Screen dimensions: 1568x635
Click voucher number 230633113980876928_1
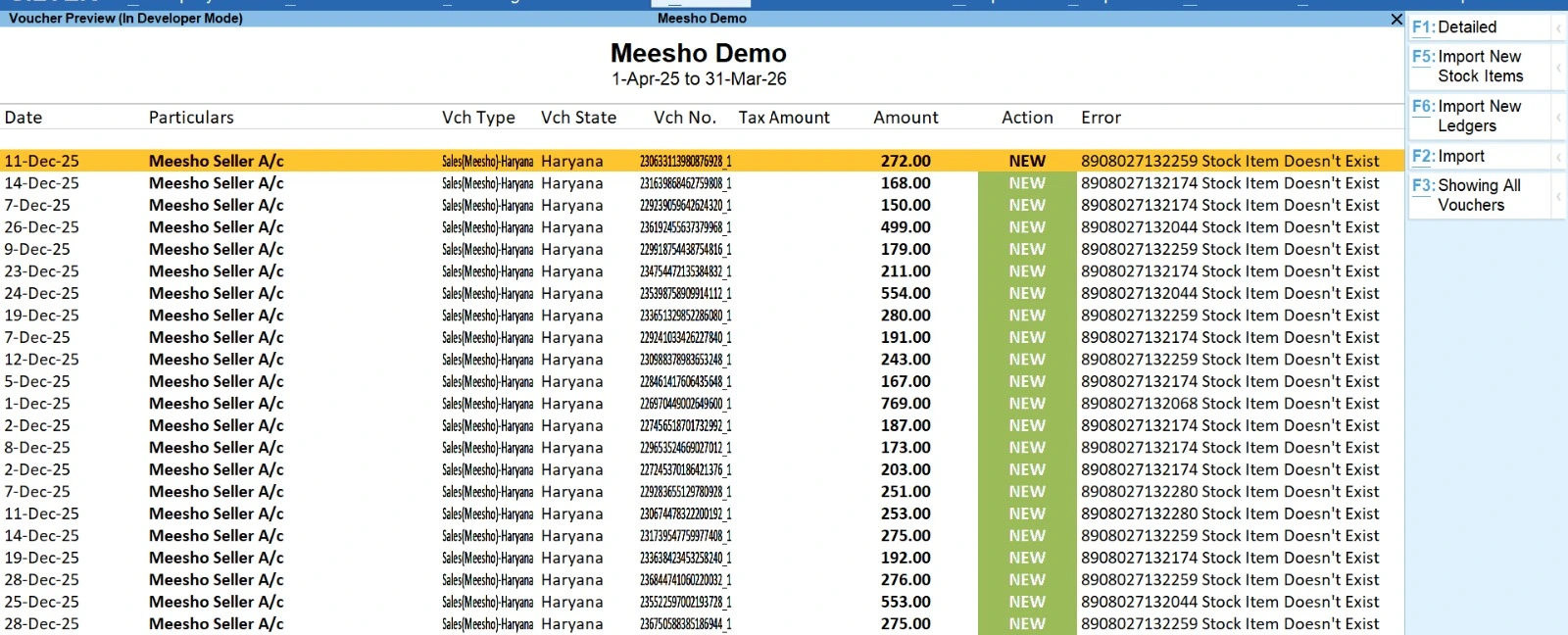coord(686,161)
